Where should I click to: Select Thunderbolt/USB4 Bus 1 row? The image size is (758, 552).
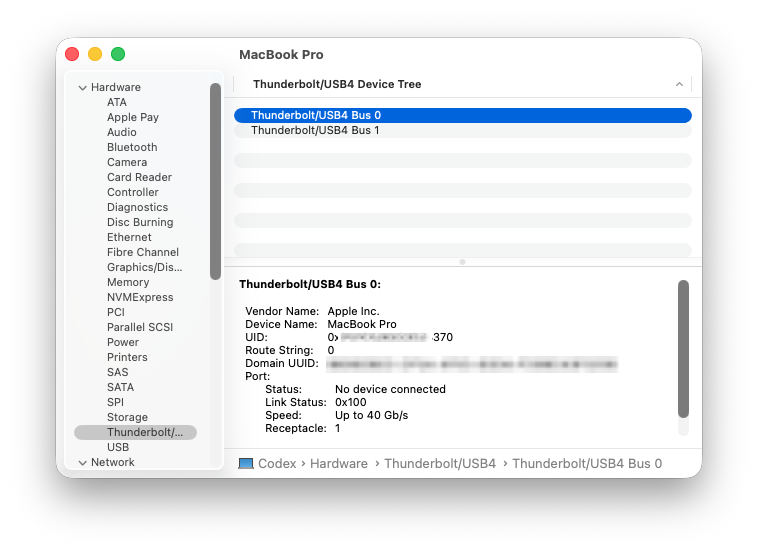(315, 130)
